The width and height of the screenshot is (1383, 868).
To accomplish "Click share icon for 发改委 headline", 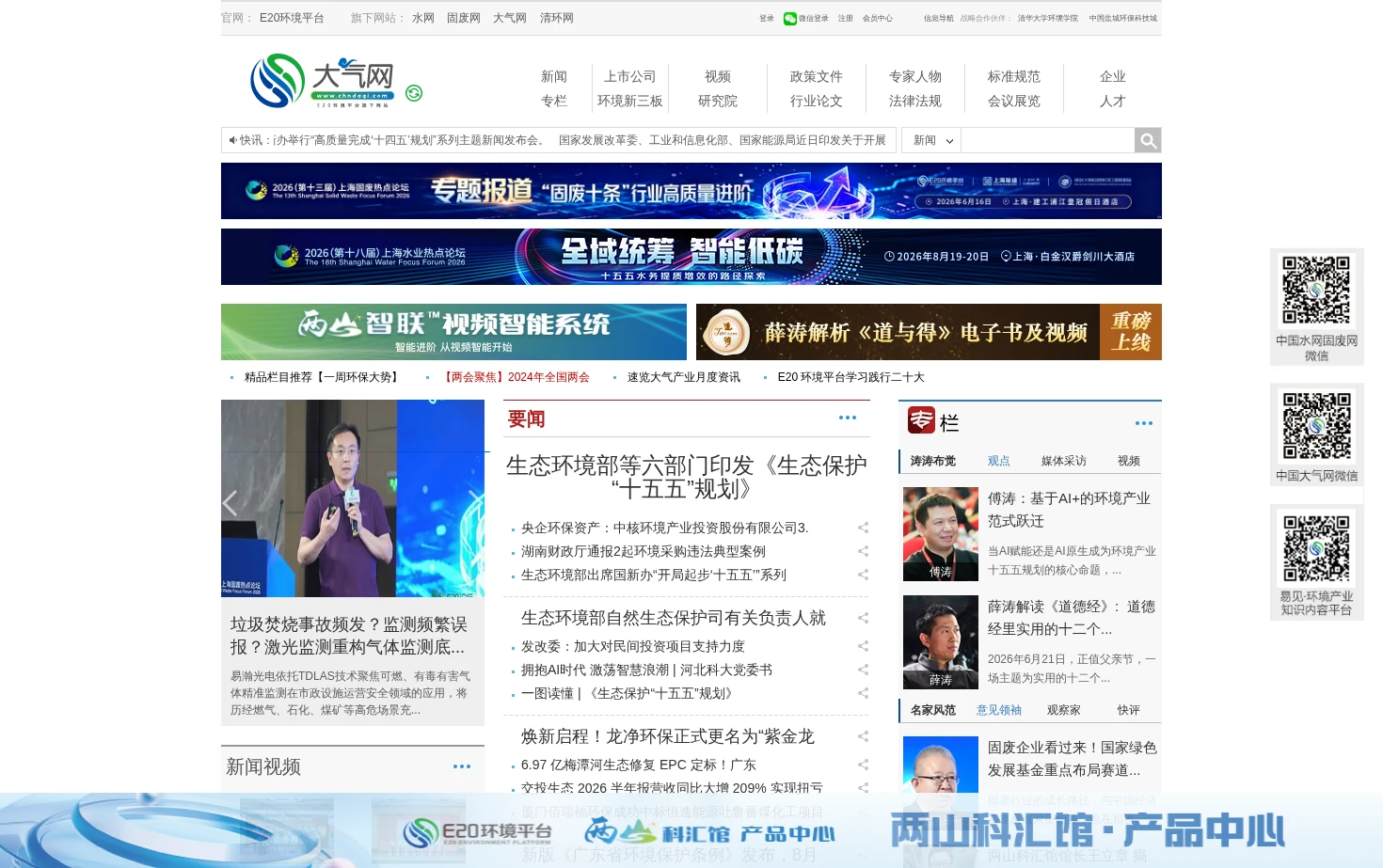I will click(863, 646).
